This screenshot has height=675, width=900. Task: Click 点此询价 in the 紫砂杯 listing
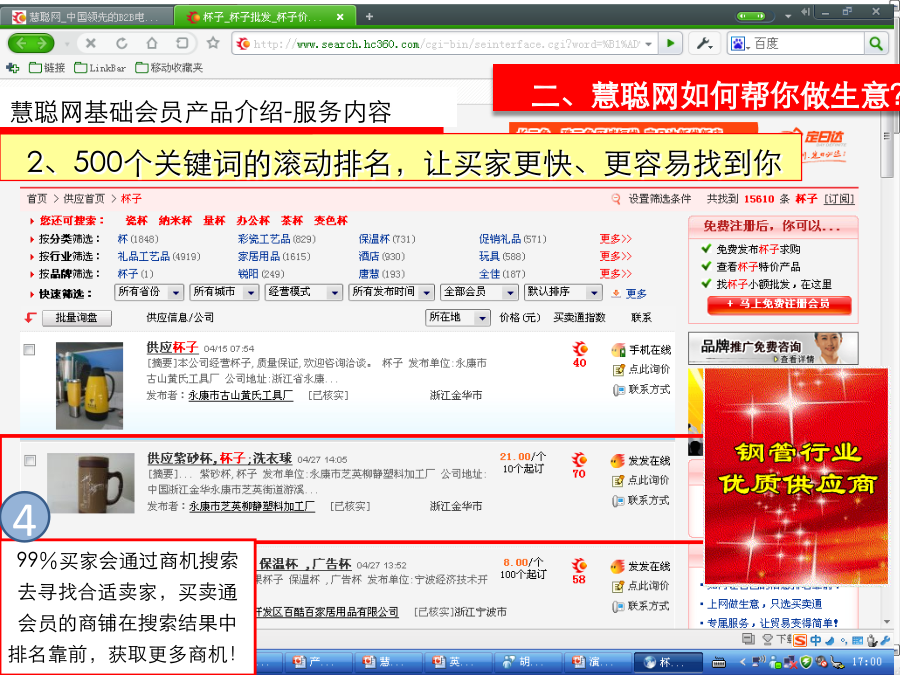(640, 480)
